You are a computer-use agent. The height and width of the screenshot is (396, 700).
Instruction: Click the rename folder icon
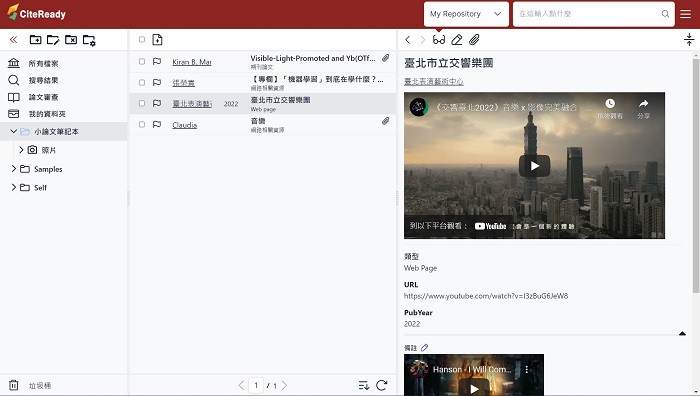point(53,40)
